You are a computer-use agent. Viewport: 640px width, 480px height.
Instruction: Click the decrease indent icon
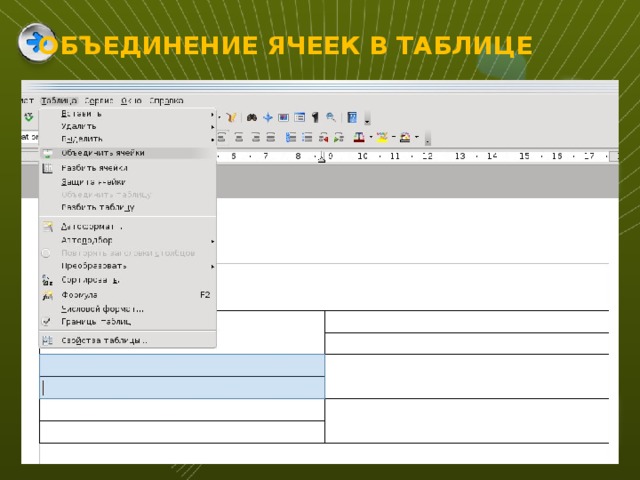(x=323, y=138)
